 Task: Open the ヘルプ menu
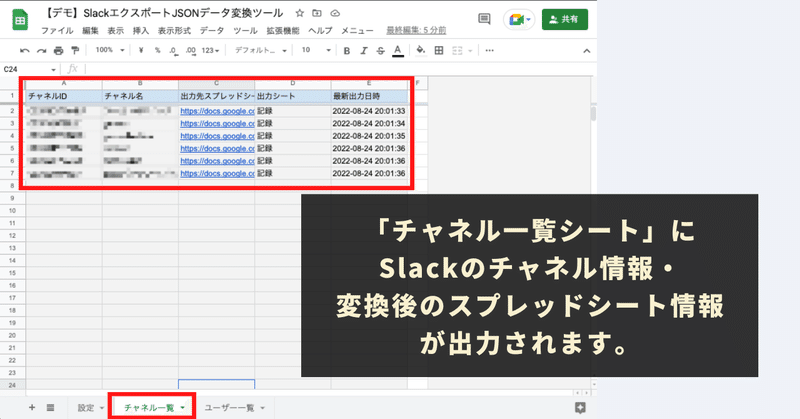[320, 31]
